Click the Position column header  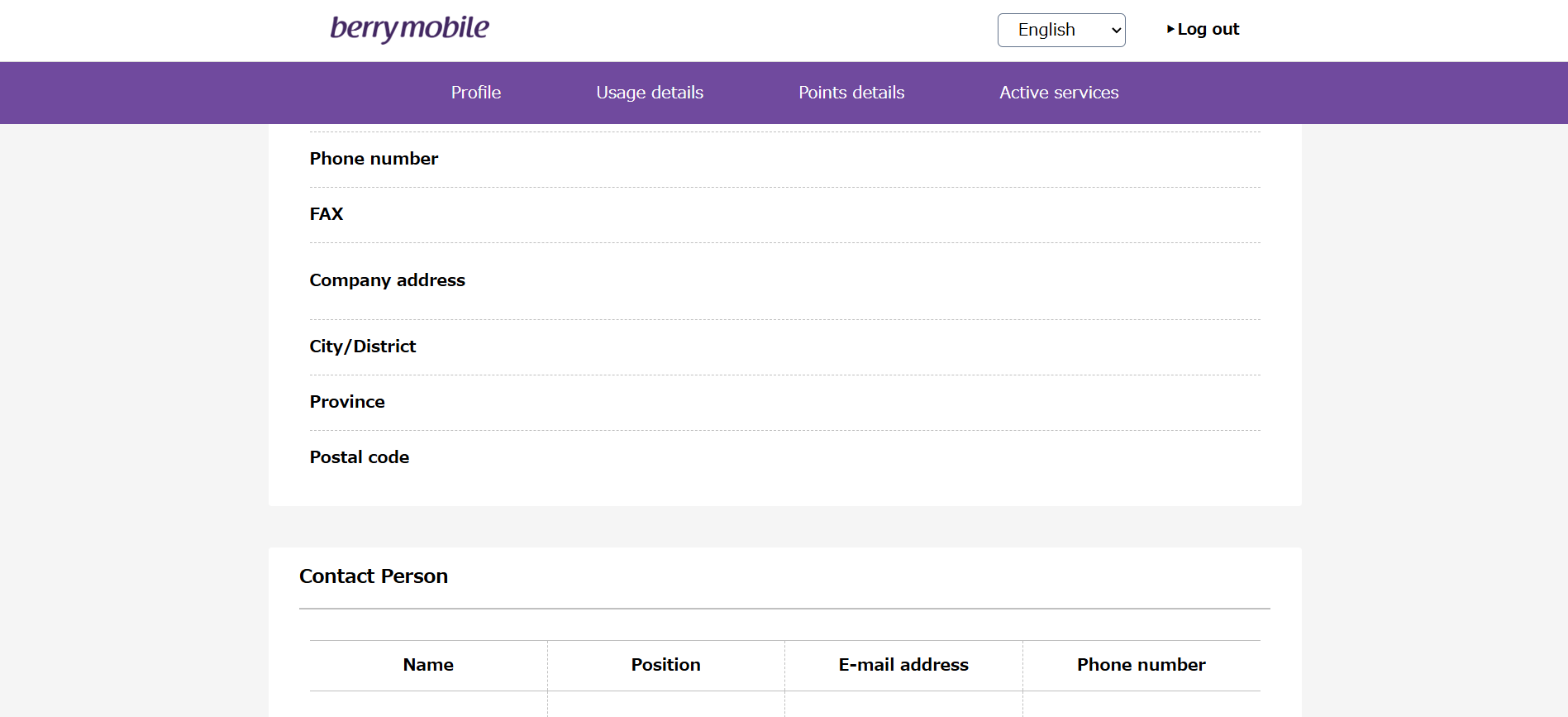click(666, 665)
